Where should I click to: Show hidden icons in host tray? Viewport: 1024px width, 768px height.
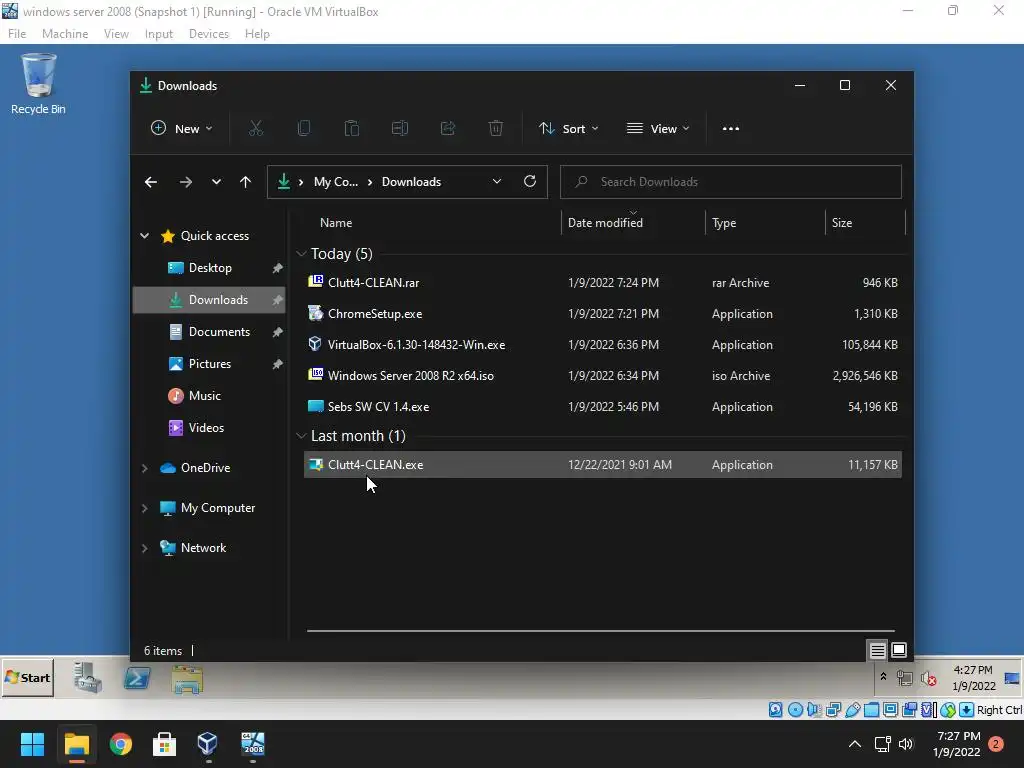(x=854, y=744)
